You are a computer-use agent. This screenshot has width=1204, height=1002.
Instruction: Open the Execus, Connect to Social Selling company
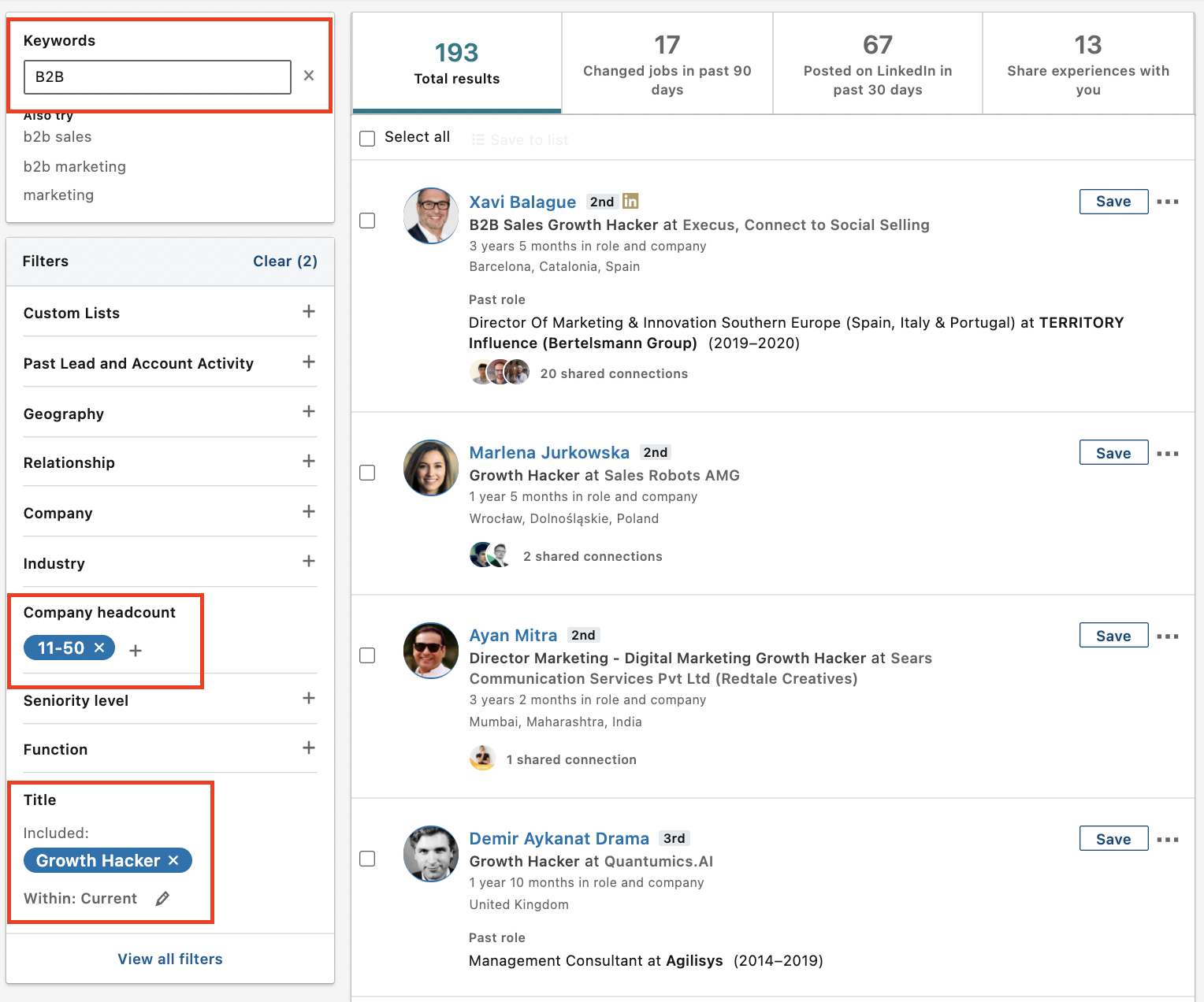(806, 225)
